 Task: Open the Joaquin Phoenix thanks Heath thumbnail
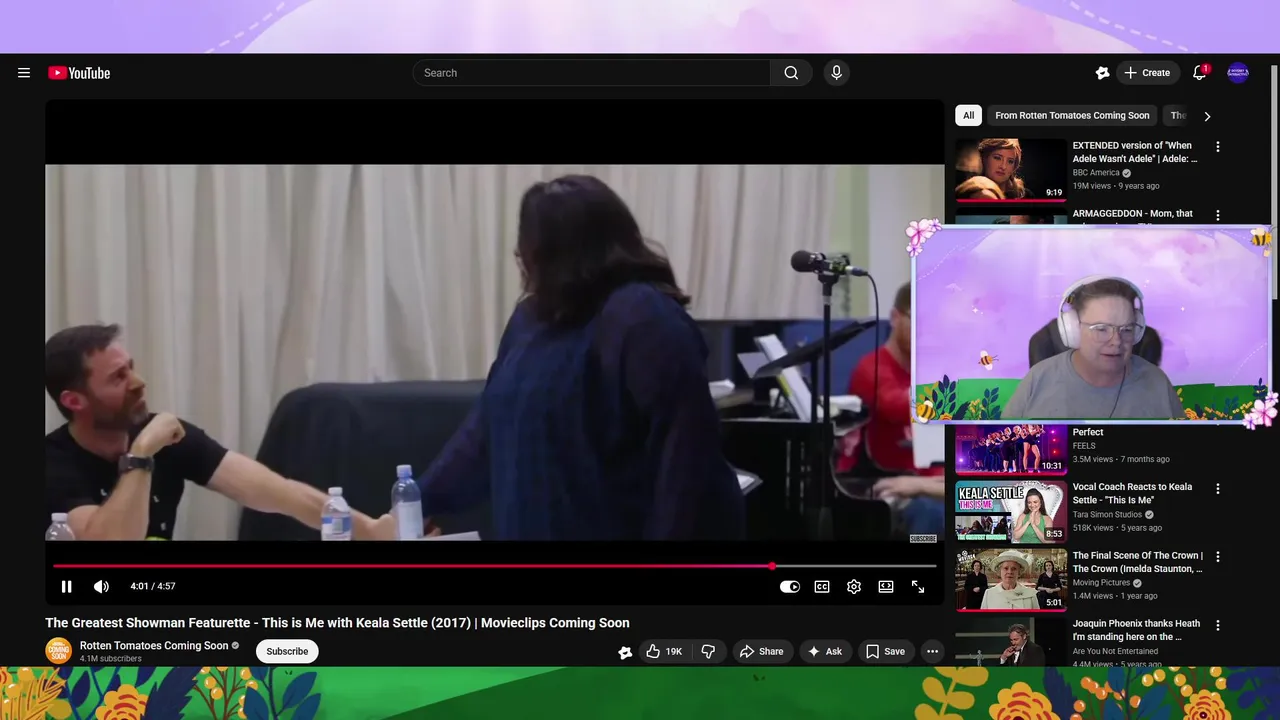(x=1011, y=641)
